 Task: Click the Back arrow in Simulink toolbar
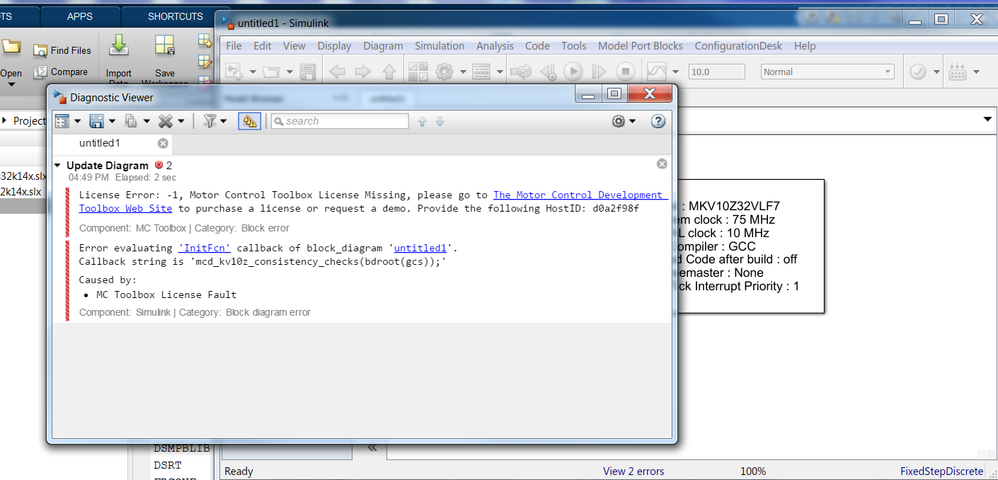(337, 72)
